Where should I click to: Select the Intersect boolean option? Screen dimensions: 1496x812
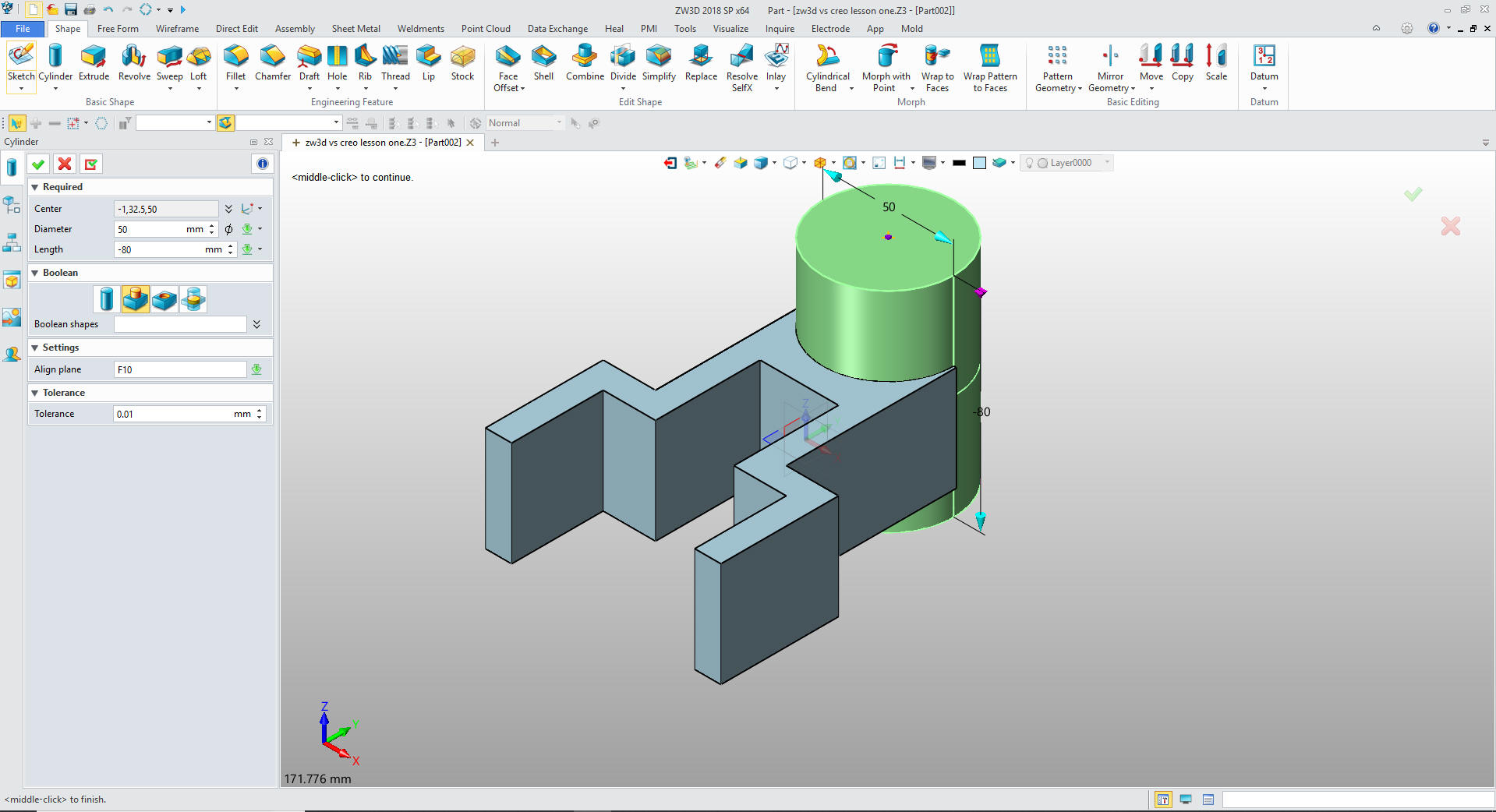pyautogui.click(x=193, y=299)
